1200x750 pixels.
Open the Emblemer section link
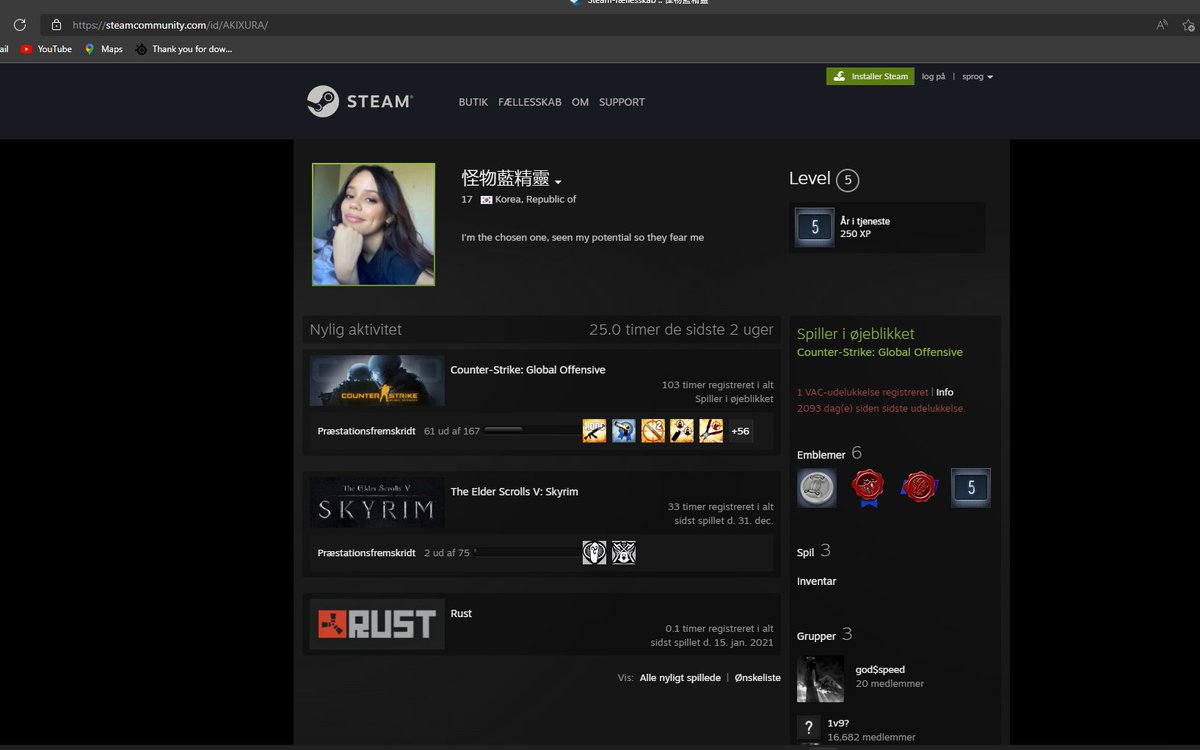click(x=821, y=455)
